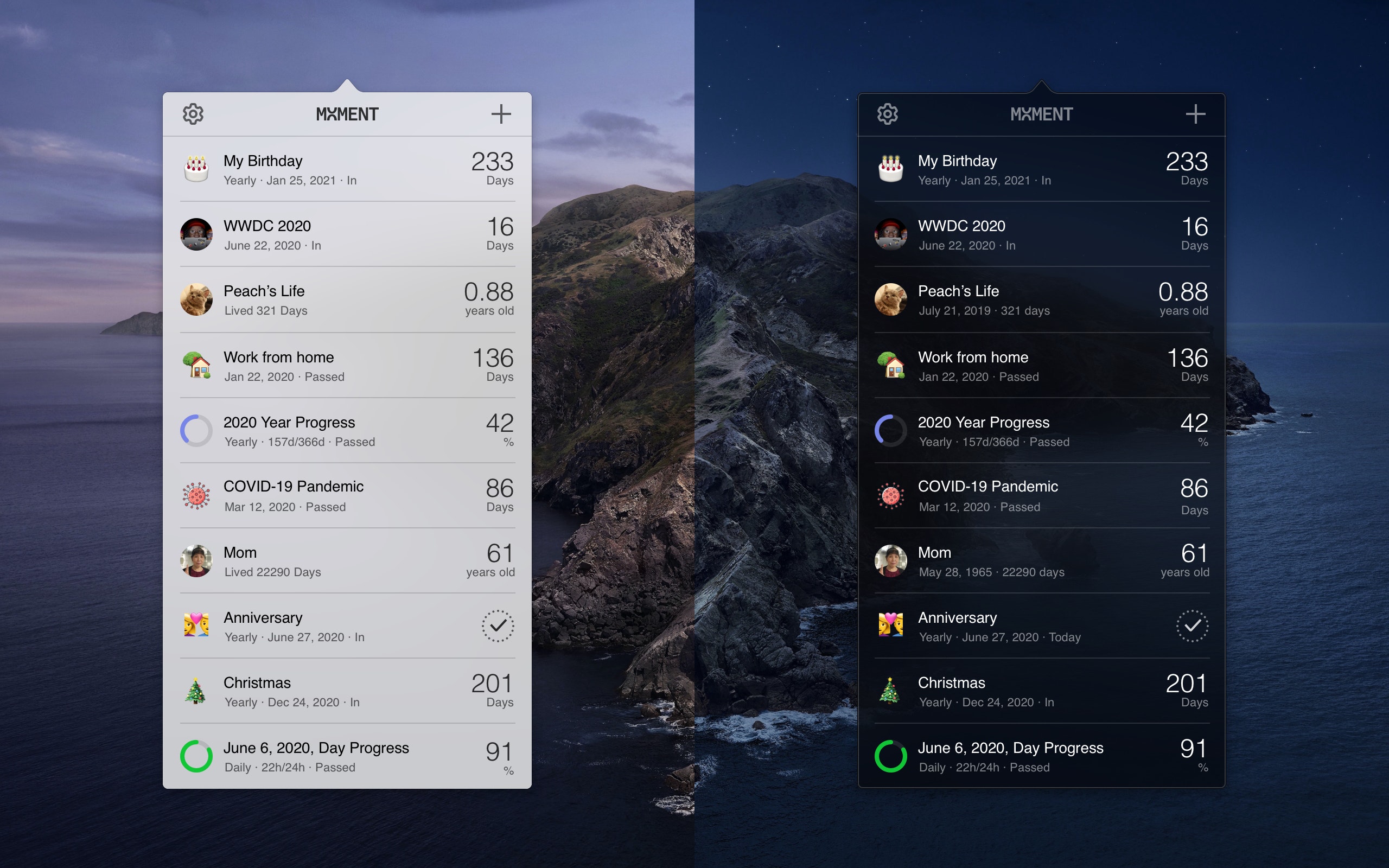The width and height of the screenshot is (1389, 868).
Task: Expand the Mom event details entry
Action: point(351,560)
